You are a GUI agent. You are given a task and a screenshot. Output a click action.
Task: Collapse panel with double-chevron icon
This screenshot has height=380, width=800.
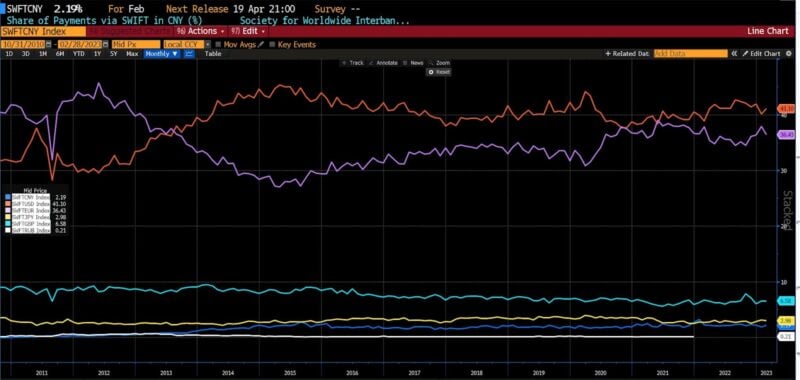734,53
